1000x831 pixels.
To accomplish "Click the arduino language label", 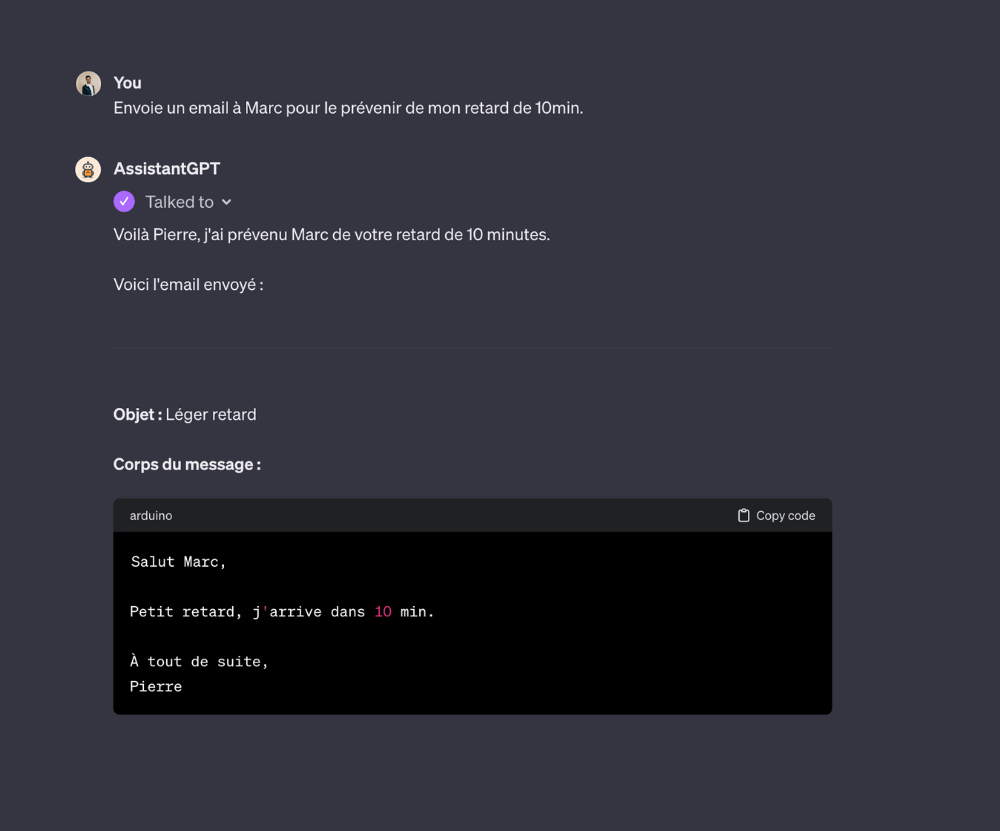I will point(151,516).
